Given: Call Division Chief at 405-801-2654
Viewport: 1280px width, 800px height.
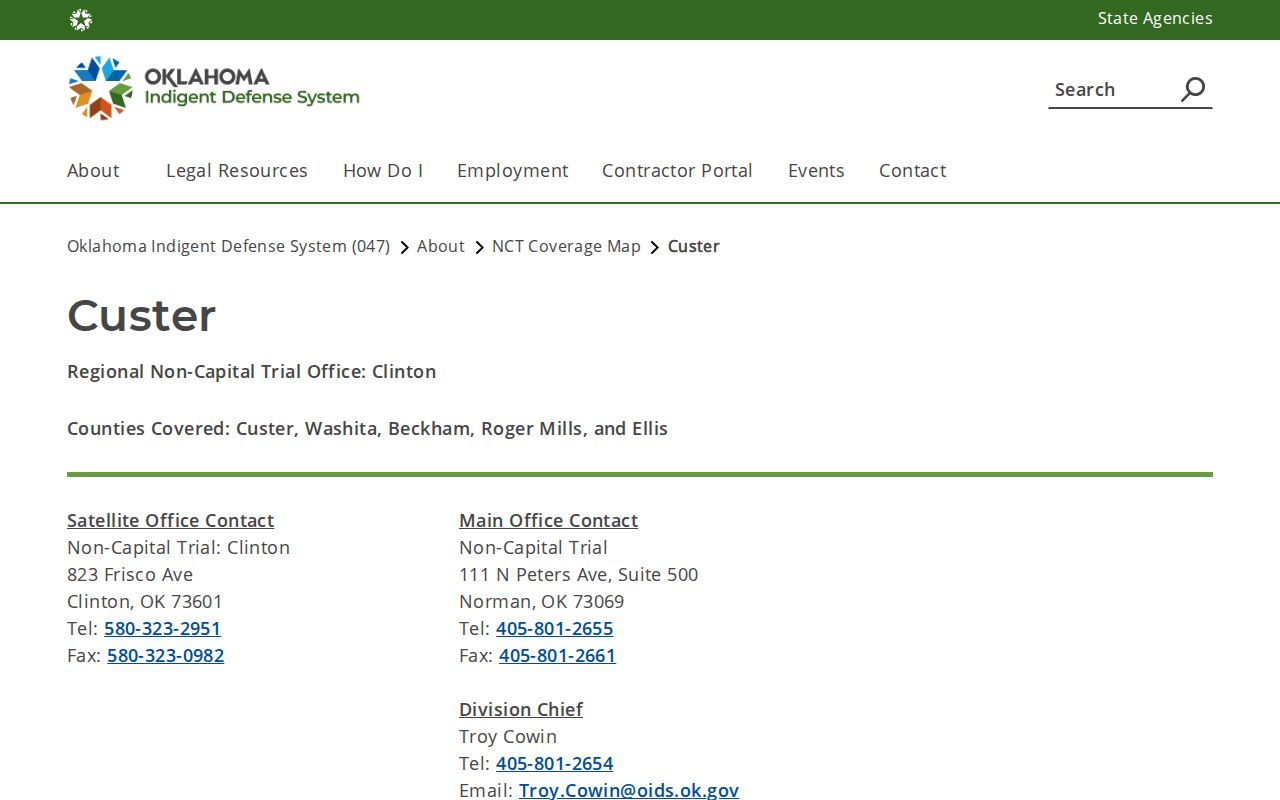Looking at the screenshot, I should [554, 763].
